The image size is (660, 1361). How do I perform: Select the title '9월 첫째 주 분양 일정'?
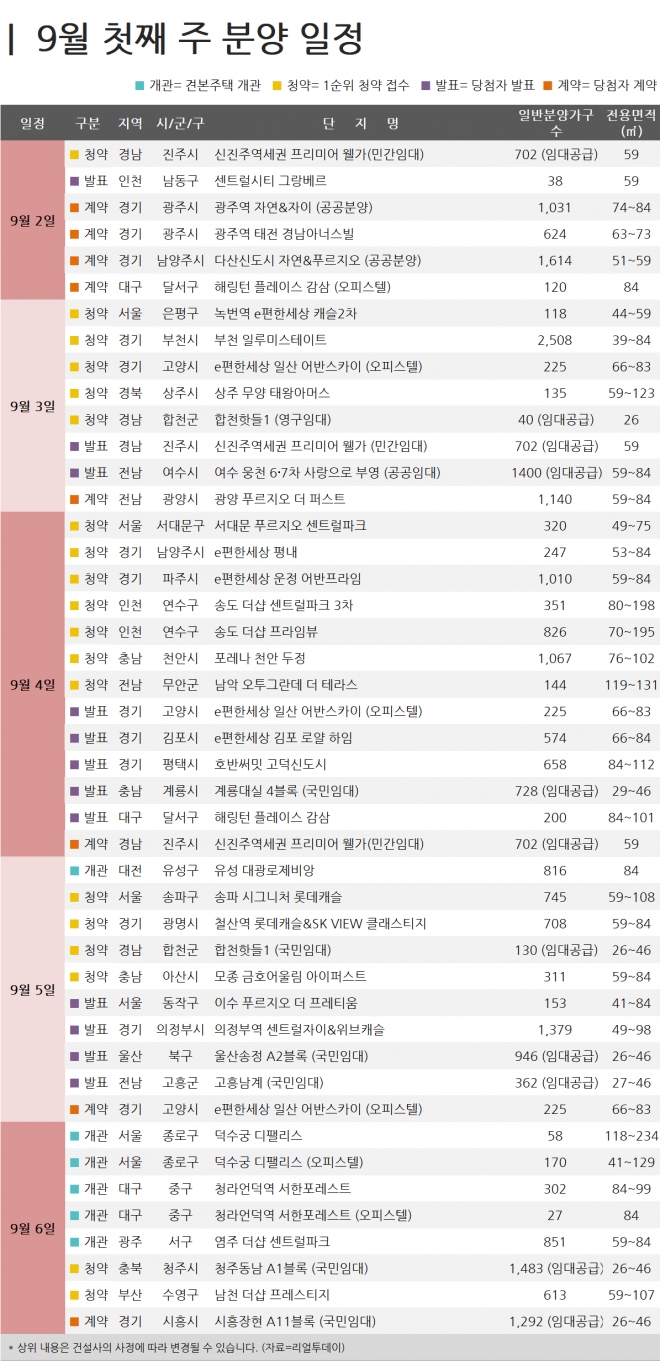pos(199,40)
